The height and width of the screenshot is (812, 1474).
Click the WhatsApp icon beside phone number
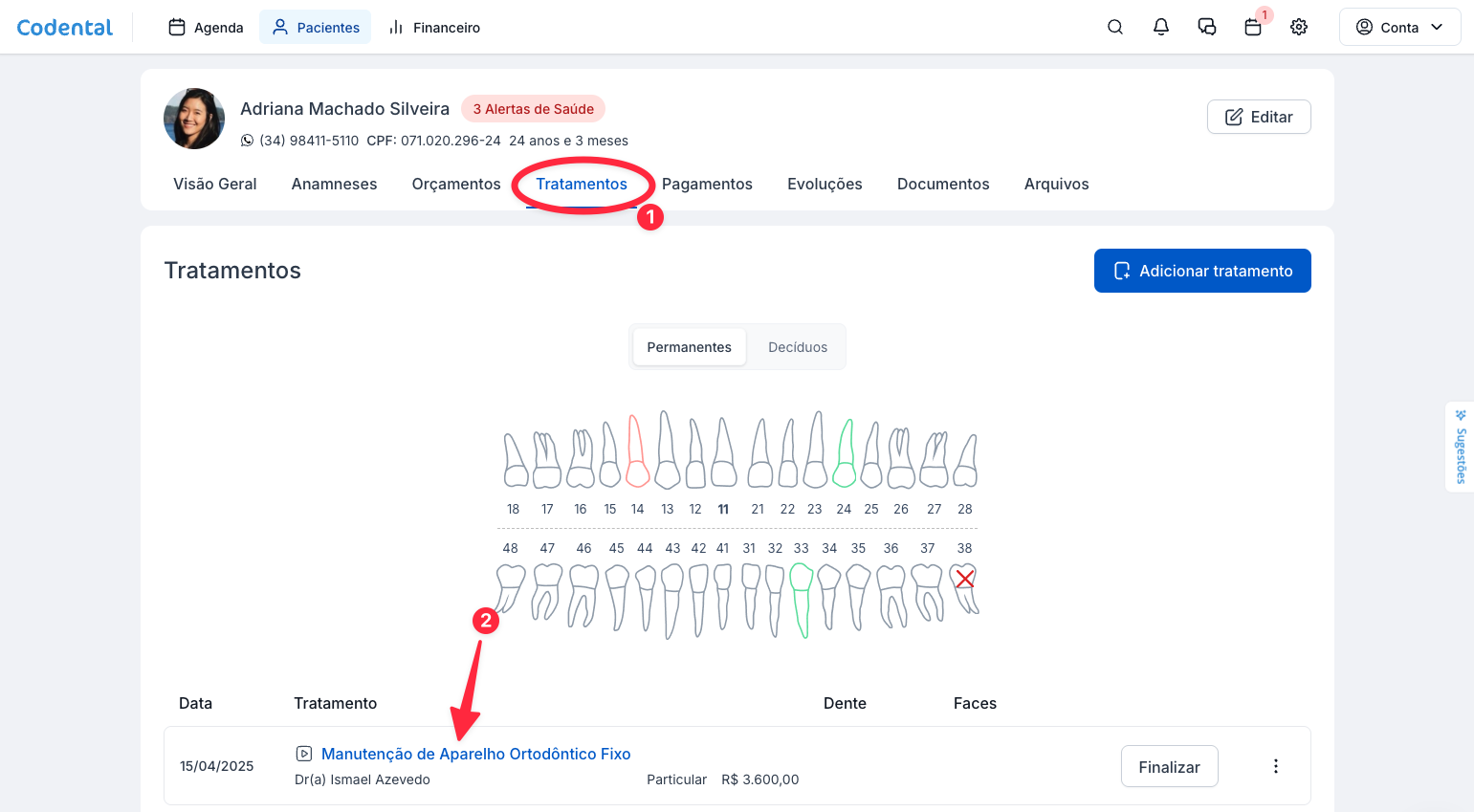247,141
